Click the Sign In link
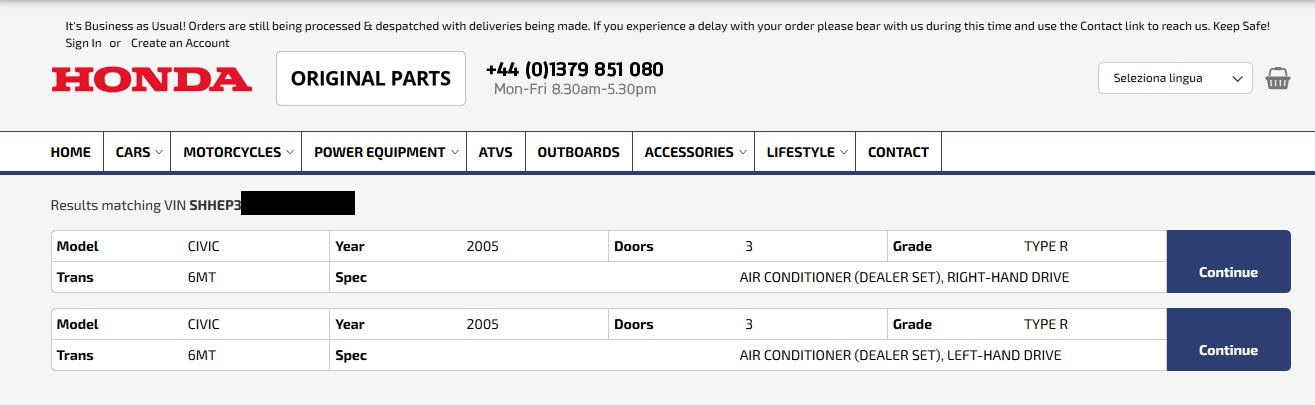The width and height of the screenshot is (1315, 405). point(83,43)
